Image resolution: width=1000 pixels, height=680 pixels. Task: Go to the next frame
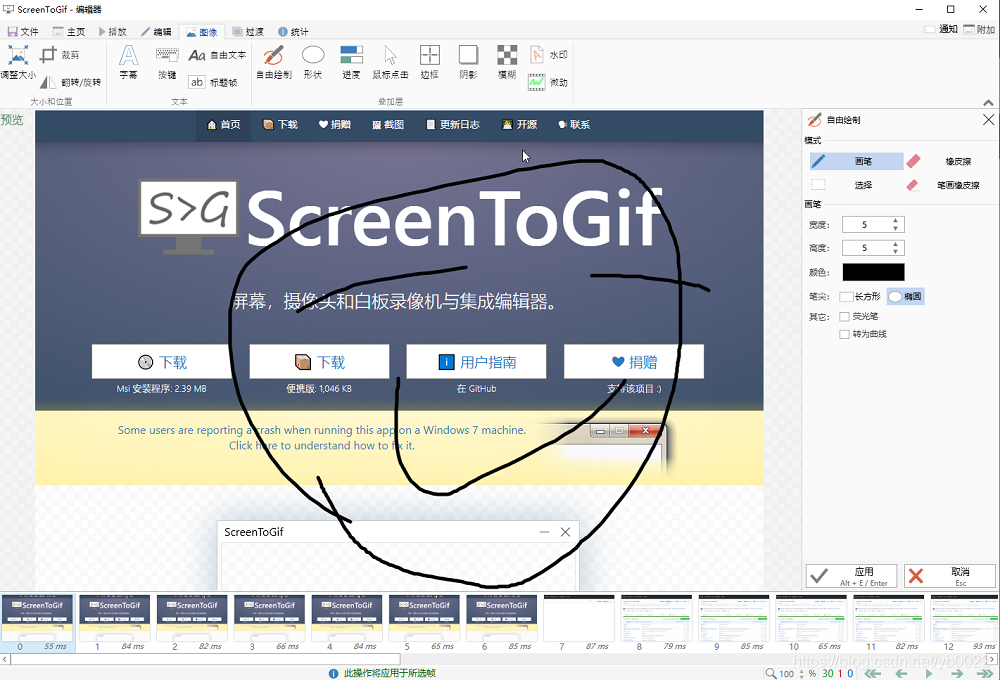[x=957, y=674]
